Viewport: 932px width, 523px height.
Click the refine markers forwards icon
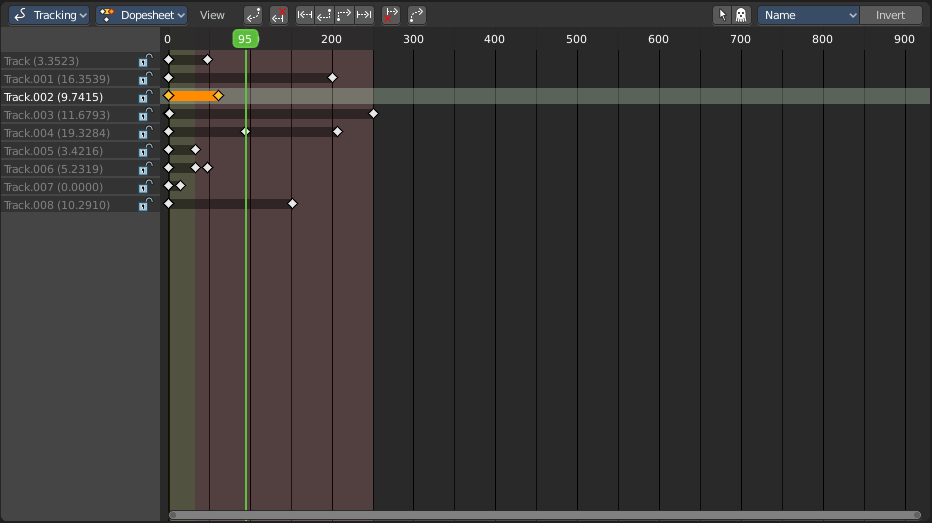click(x=417, y=15)
